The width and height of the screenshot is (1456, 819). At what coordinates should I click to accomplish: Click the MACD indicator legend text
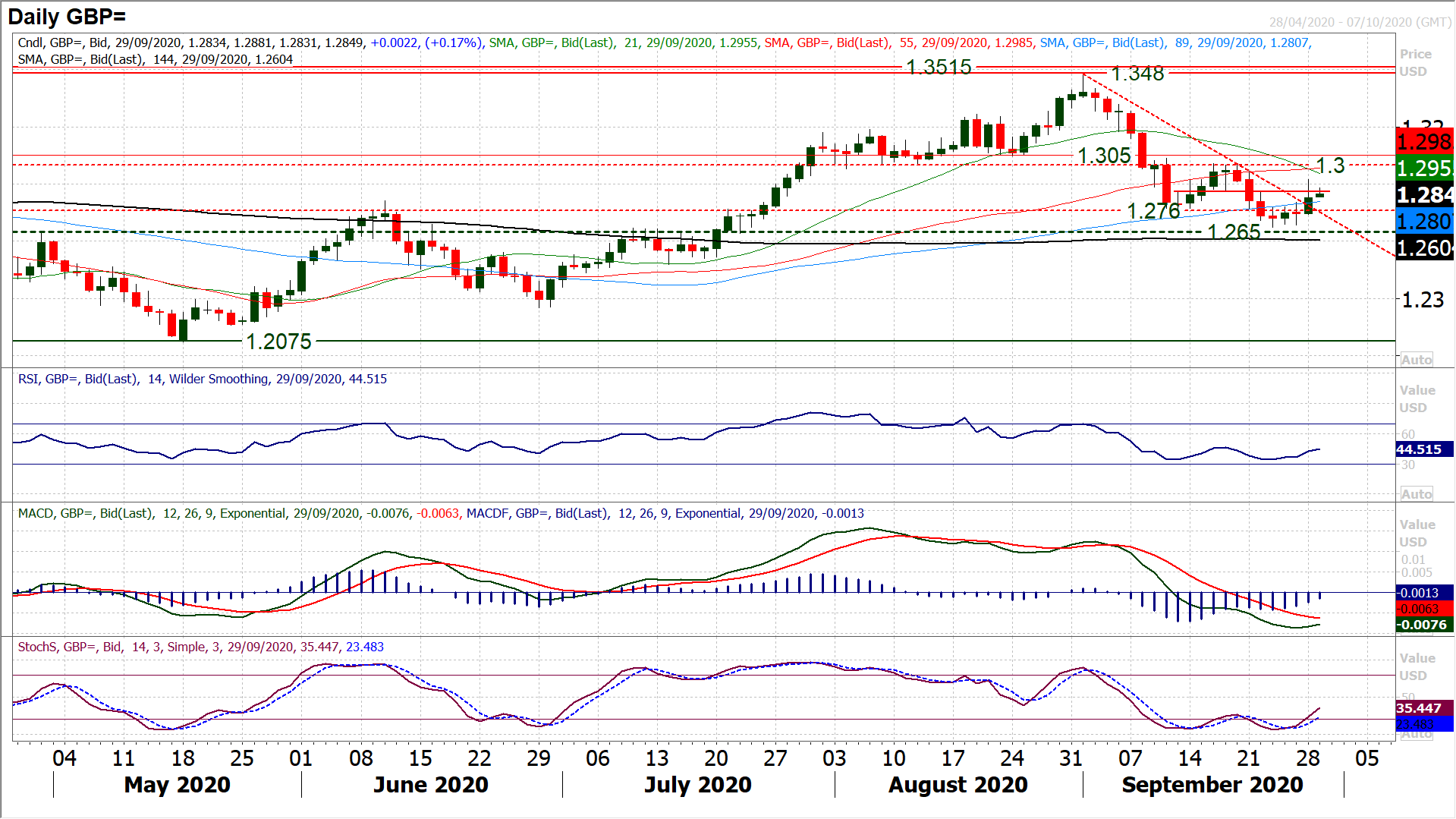pos(440,513)
